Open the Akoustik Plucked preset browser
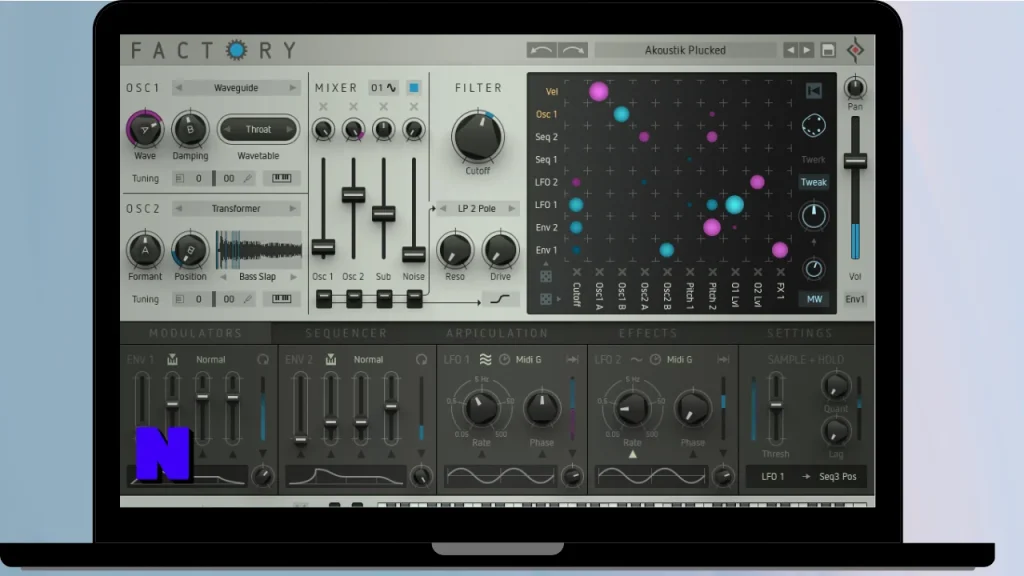Viewport: 1024px width, 576px height. pyautogui.click(x=685, y=50)
